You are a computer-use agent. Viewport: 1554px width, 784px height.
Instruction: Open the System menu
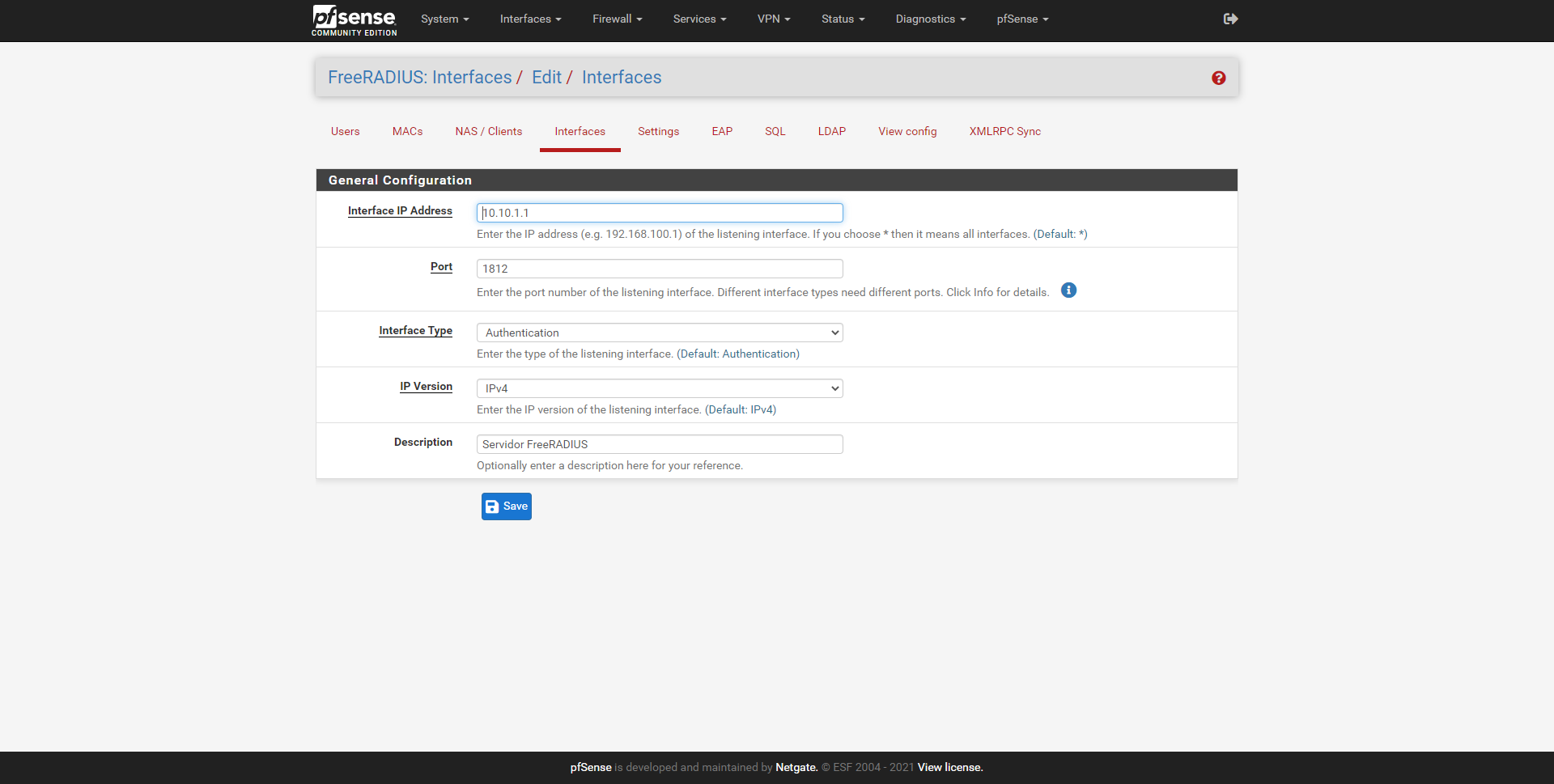coord(444,19)
